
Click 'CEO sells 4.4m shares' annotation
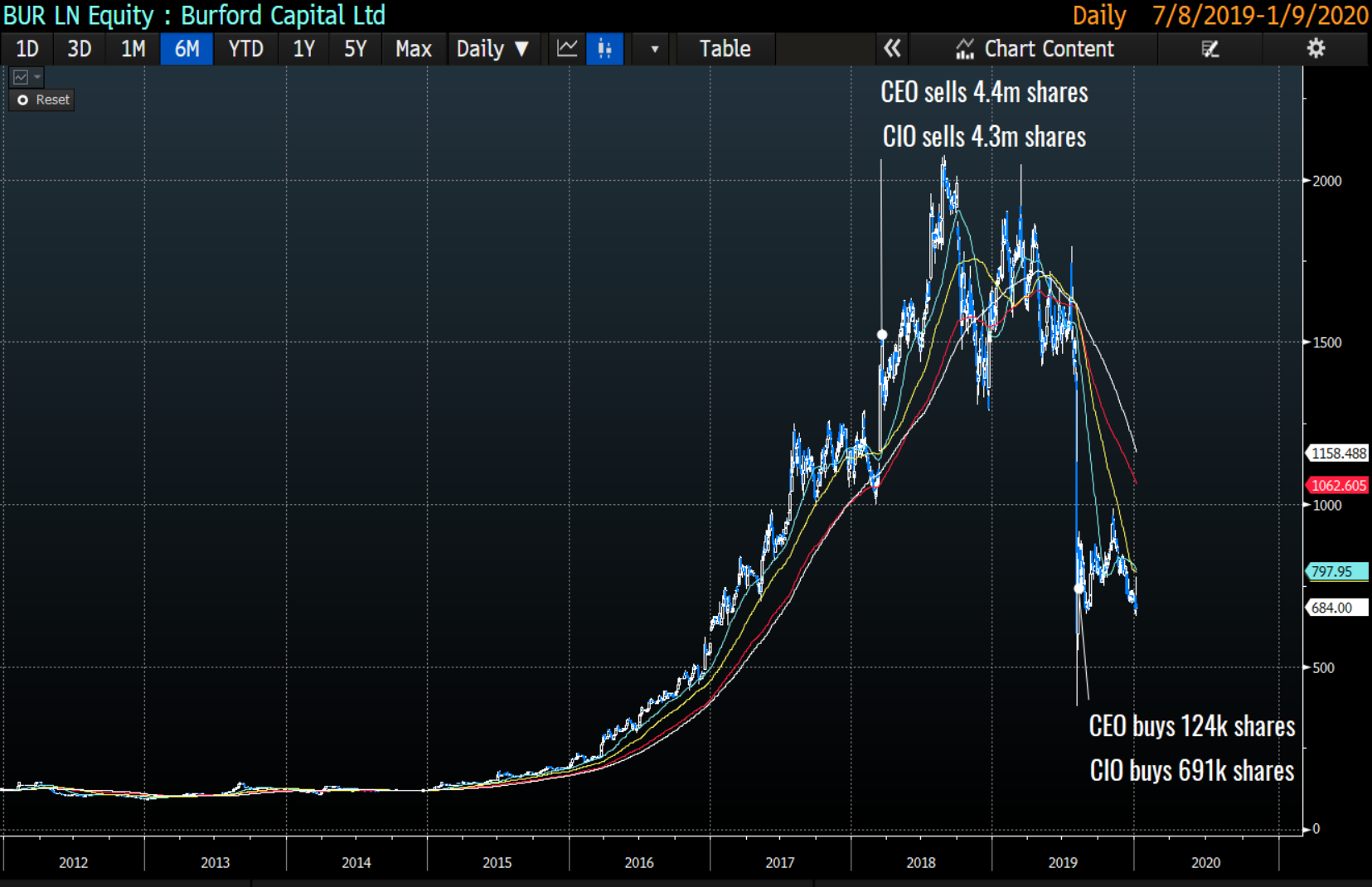pos(984,92)
